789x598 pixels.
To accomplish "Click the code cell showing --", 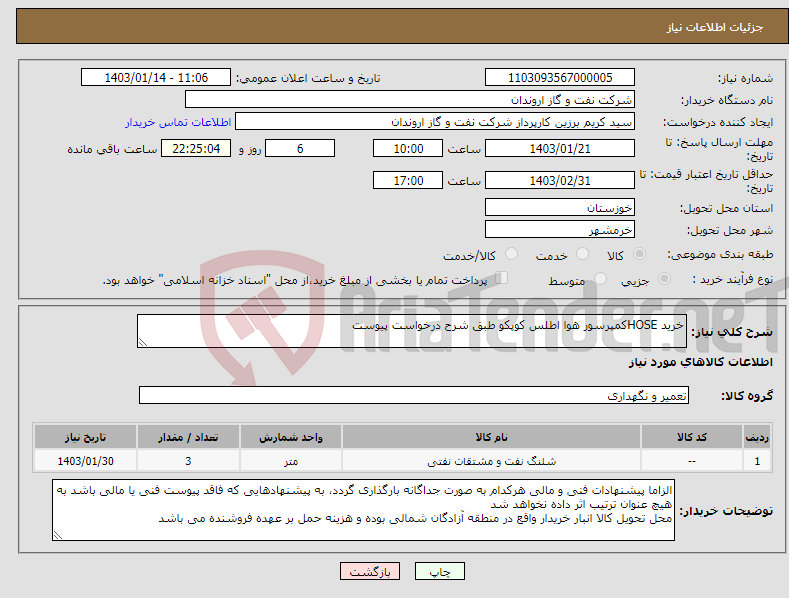I will pos(692,461).
